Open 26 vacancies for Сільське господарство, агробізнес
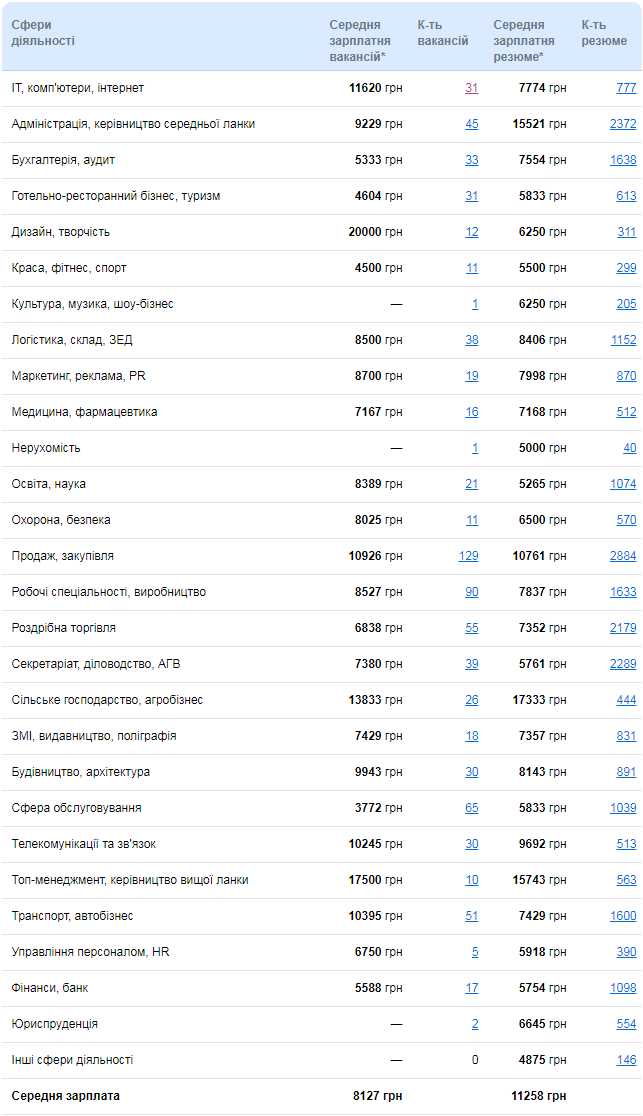Image resolution: width=643 pixels, height=1116 pixels. pyautogui.click(x=471, y=700)
